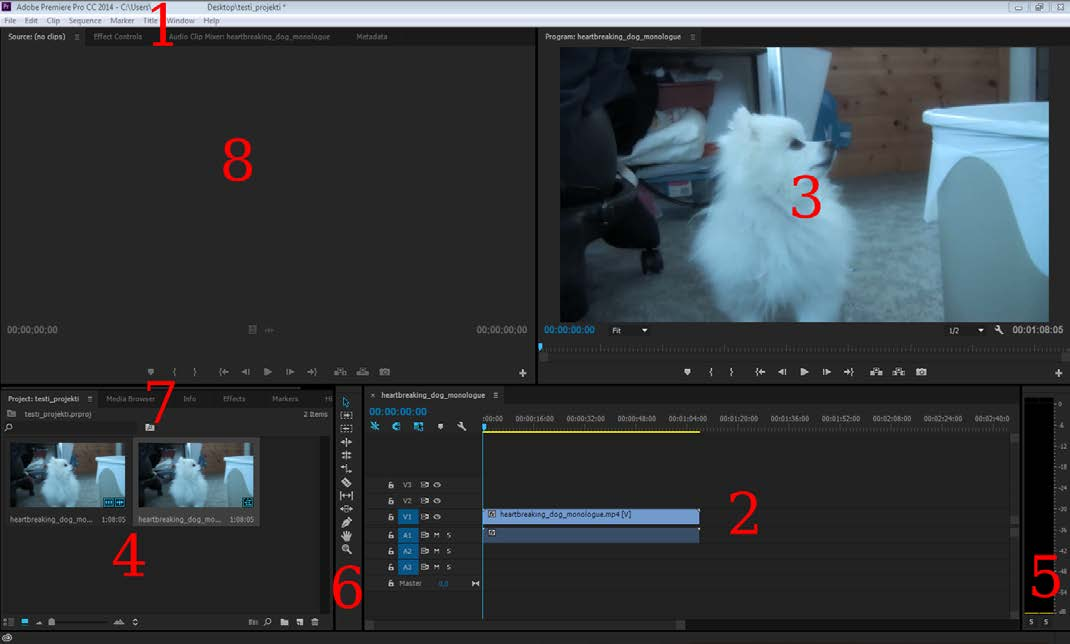Pick the Track Select Forward tool

[x=346, y=415]
